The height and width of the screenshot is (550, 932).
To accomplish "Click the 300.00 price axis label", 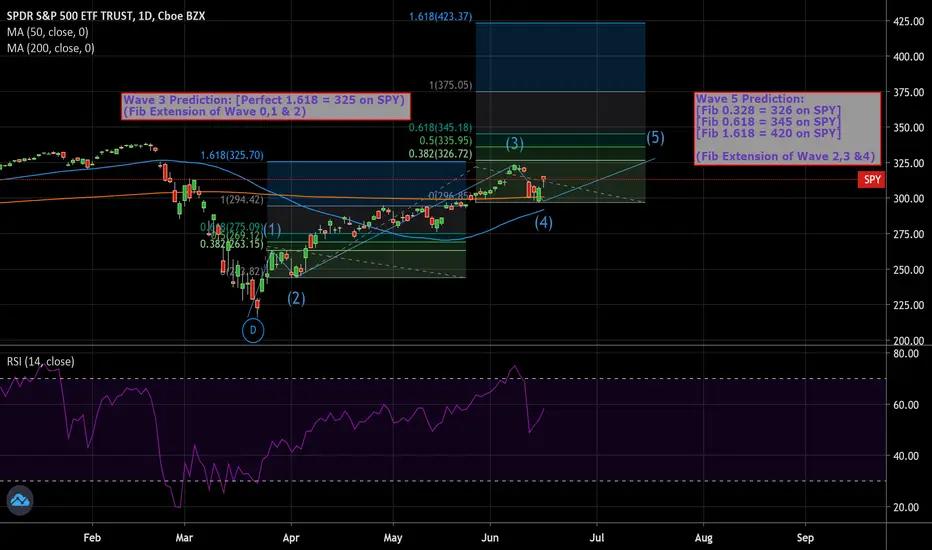I will (909, 199).
